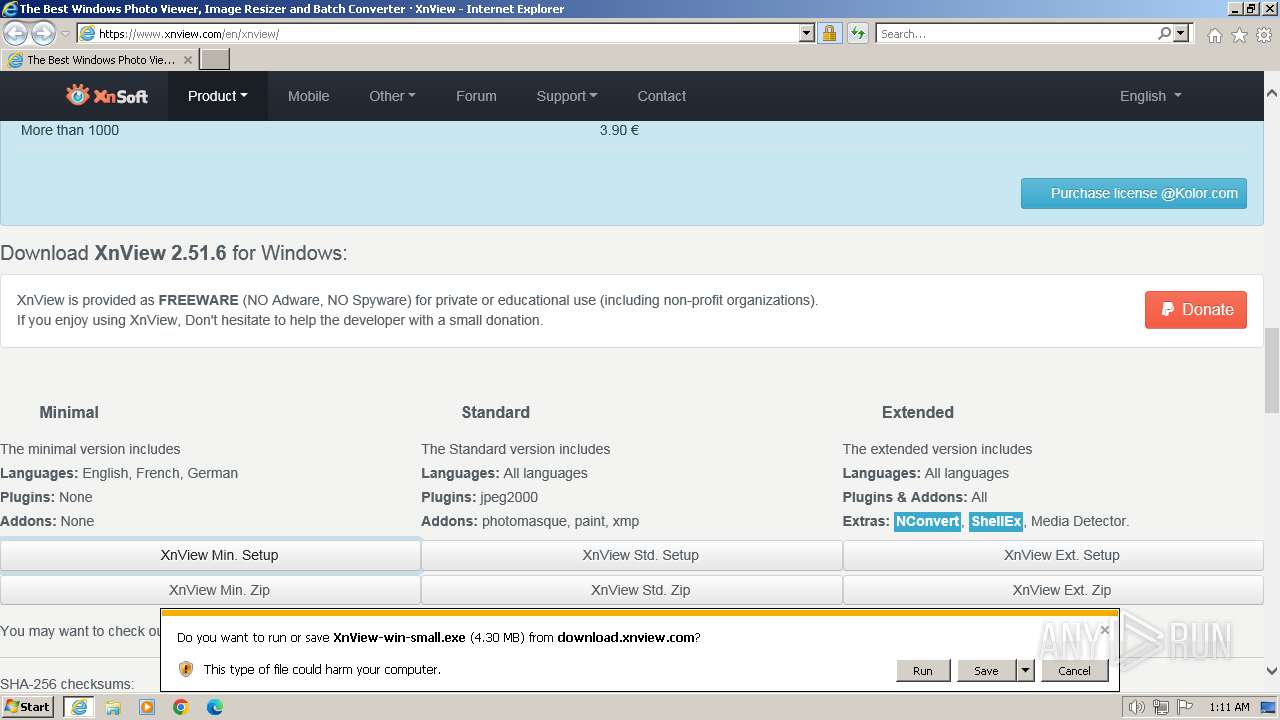This screenshot has width=1280, height=720.
Task: Download XnView Min. Setup
Action: pos(210,555)
